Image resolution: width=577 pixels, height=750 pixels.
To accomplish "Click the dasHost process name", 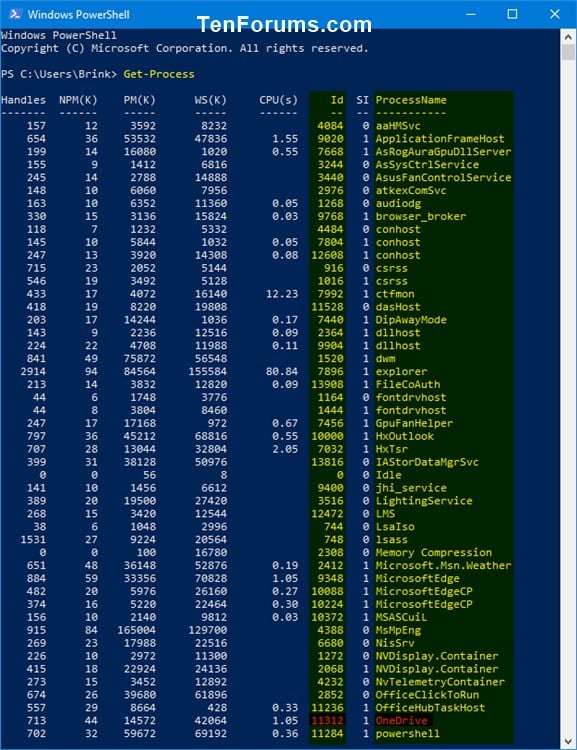I will (398, 307).
